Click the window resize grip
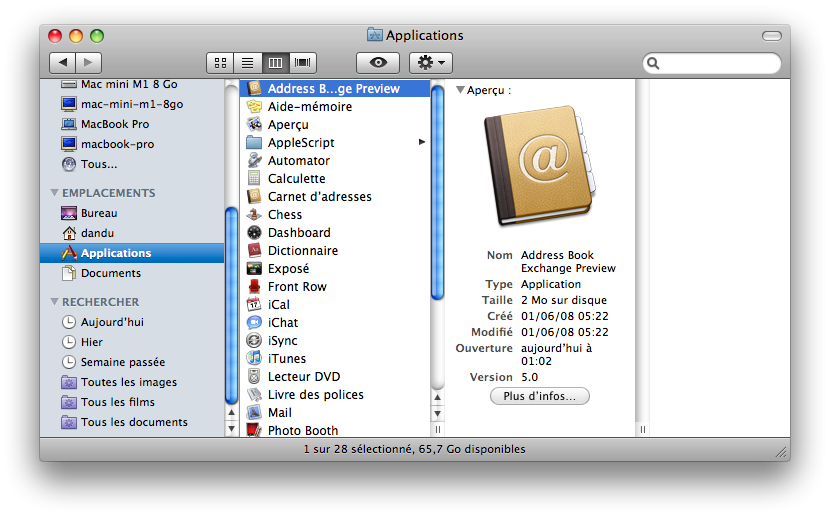Screen dimensions: 830x516 click(781, 451)
